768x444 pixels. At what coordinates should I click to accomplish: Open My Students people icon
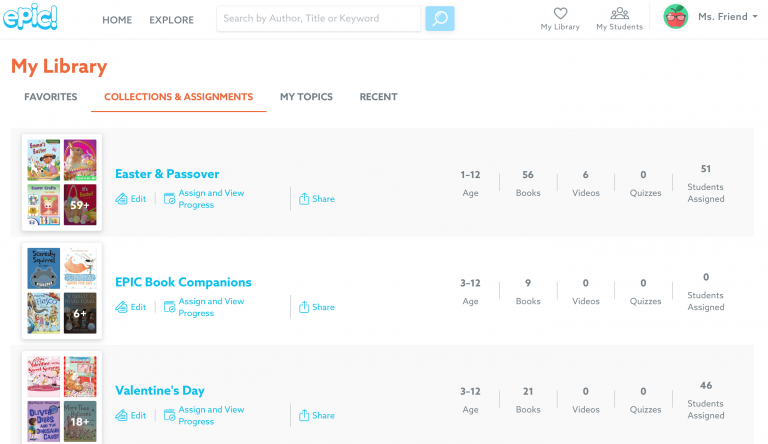(x=619, y=14)
